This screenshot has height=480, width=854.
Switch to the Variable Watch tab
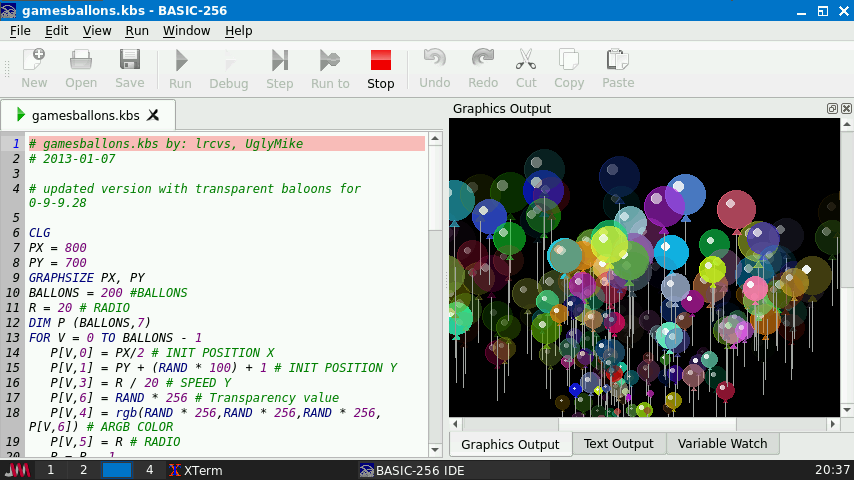(722, 443)
